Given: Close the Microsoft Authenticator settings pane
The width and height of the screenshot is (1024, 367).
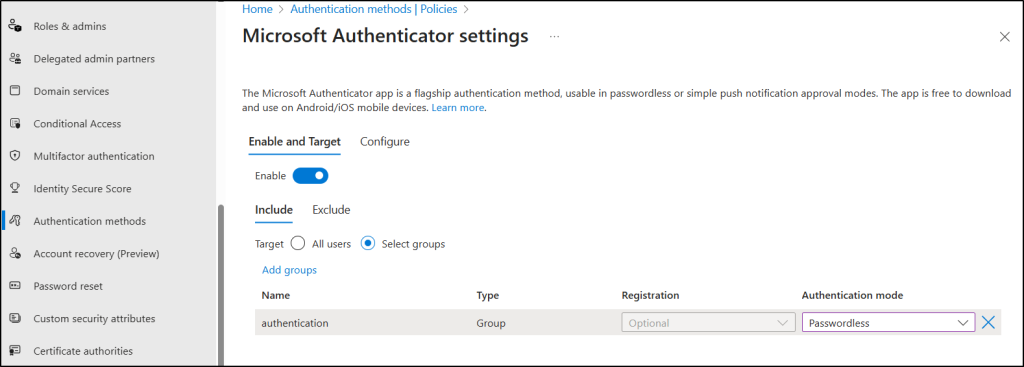Looking at the screenshot, I should tap(1004, 37).
